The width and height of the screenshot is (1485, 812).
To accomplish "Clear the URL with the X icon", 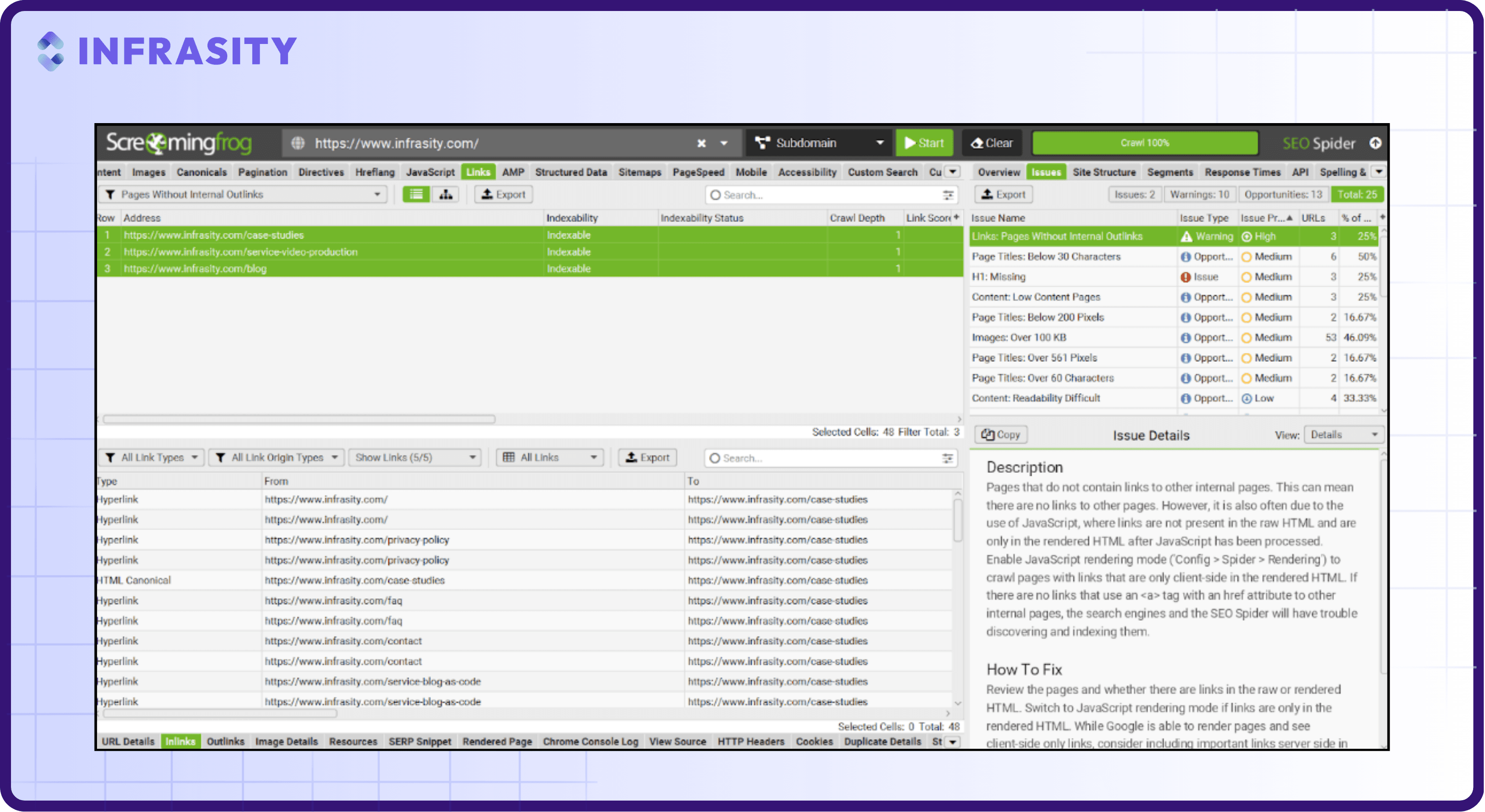I will tap(701, 143).
